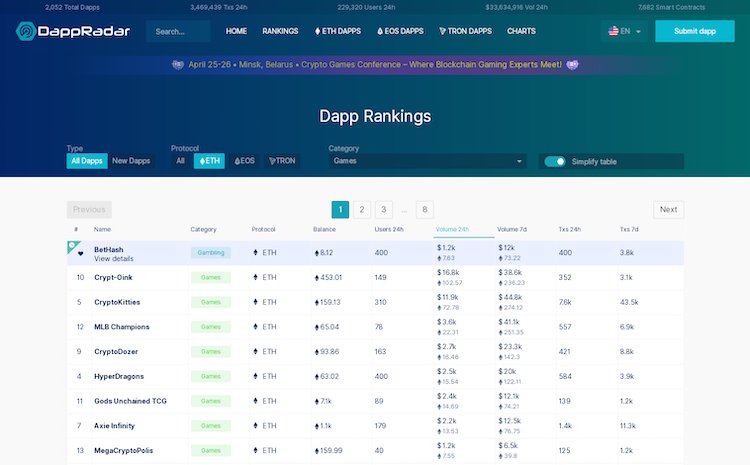Open TRON DAPPS from the navigation bar

pyautogui.click(x=466, y=31)
